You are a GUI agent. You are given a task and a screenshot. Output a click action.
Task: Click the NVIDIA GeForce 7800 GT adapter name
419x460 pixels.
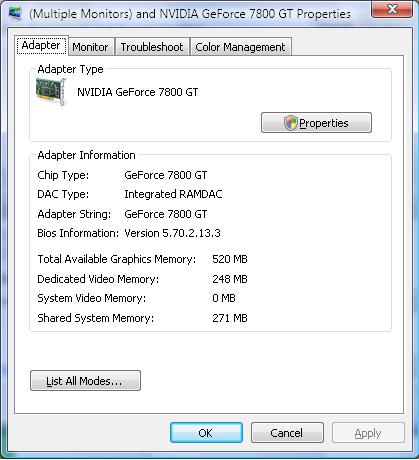(138, 92)
